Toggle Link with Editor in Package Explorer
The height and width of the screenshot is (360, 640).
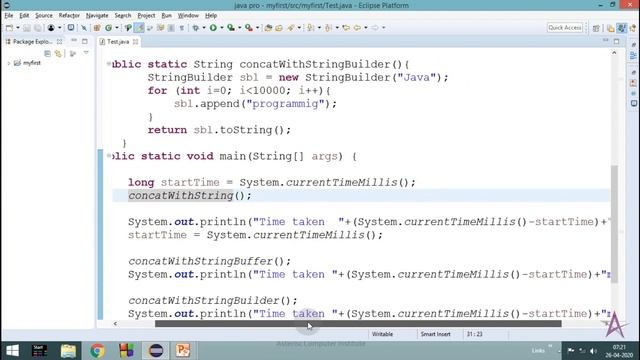(x=58, y=53)
